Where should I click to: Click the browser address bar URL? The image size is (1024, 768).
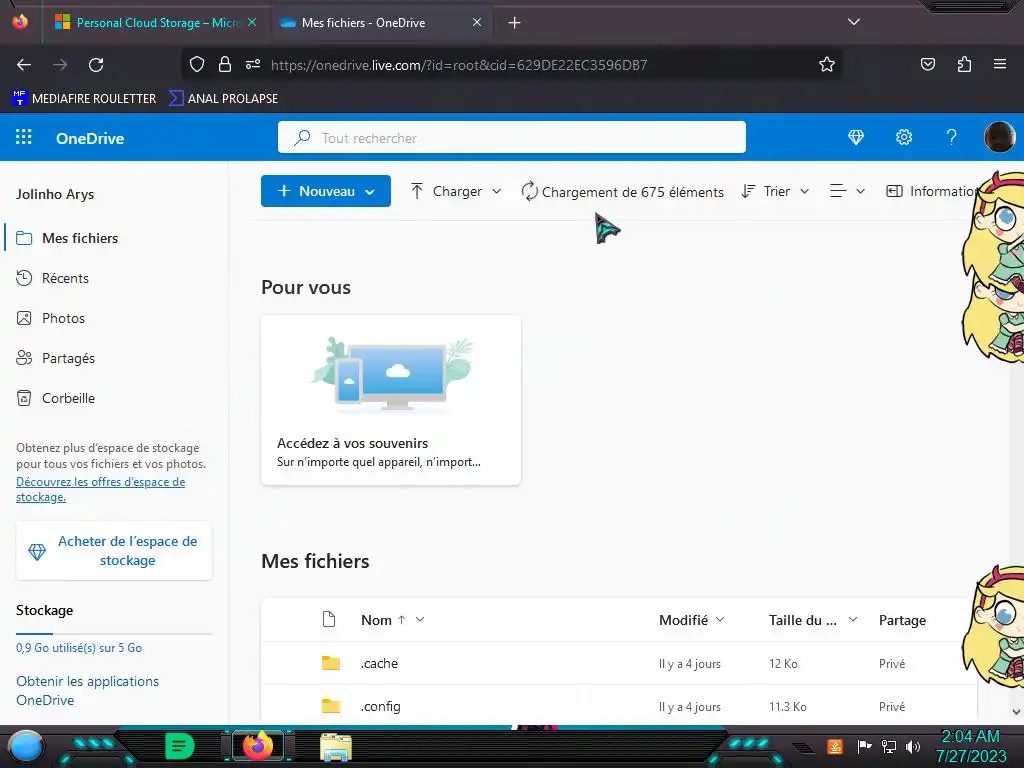pyautogui.click(x=458, y=65)
